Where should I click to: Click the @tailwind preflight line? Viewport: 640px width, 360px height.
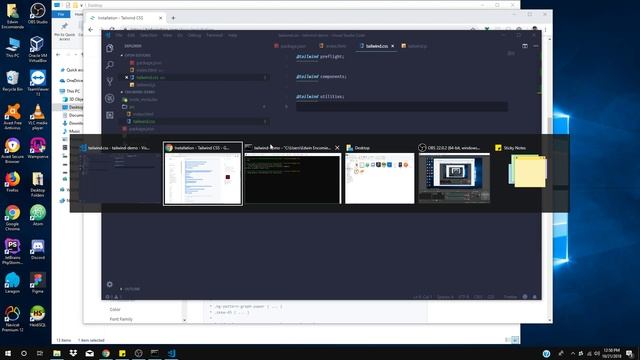tap(320, 57)
